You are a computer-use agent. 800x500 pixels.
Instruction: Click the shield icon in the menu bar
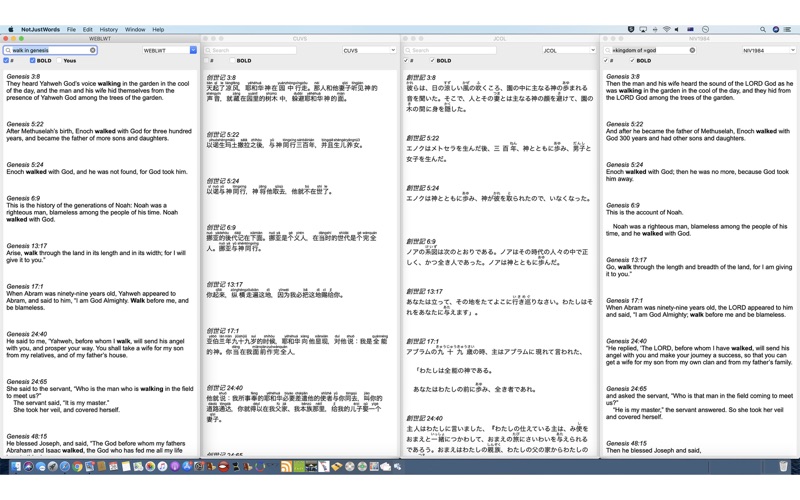631,29
